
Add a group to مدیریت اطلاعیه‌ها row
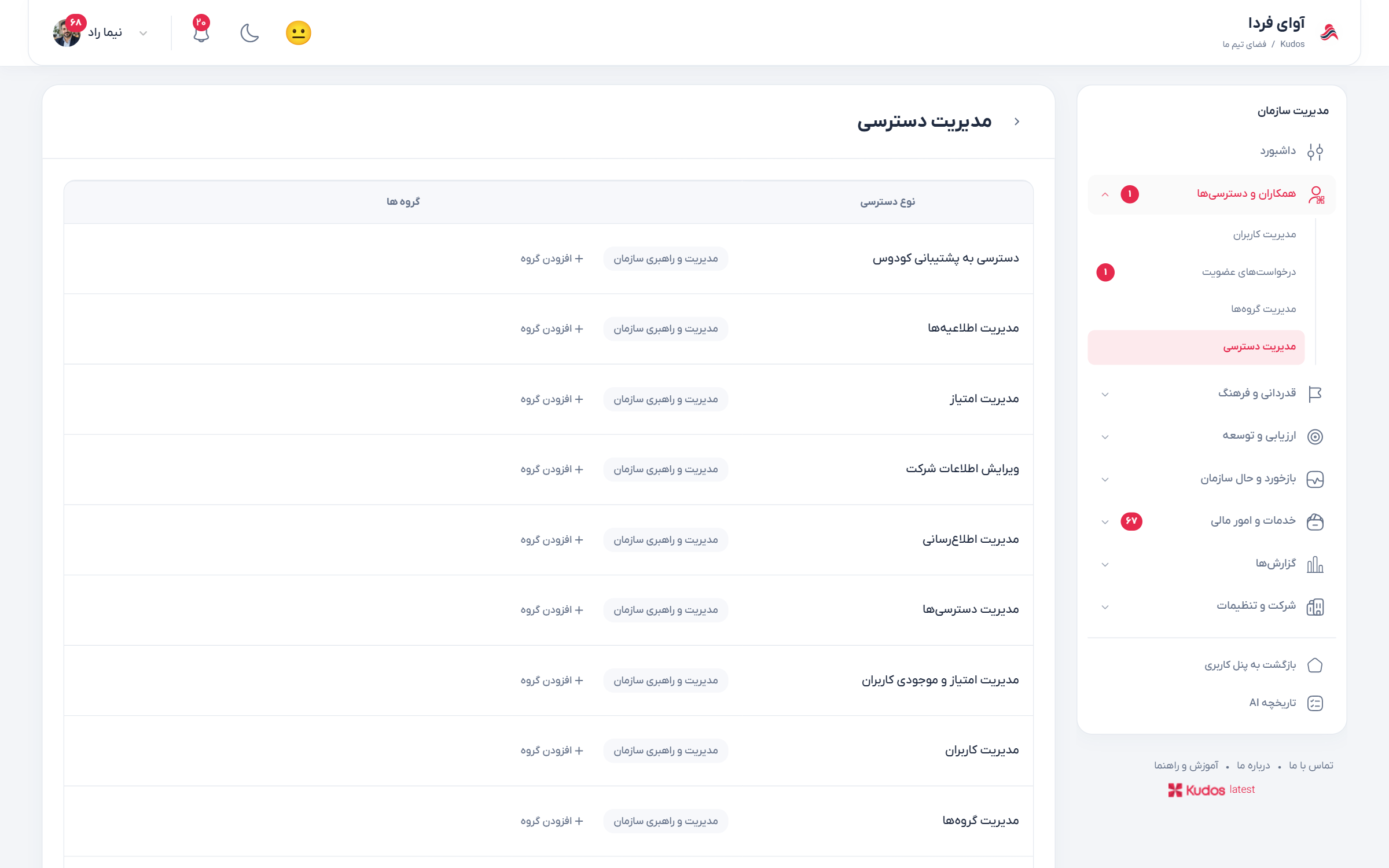click(552, 329)
